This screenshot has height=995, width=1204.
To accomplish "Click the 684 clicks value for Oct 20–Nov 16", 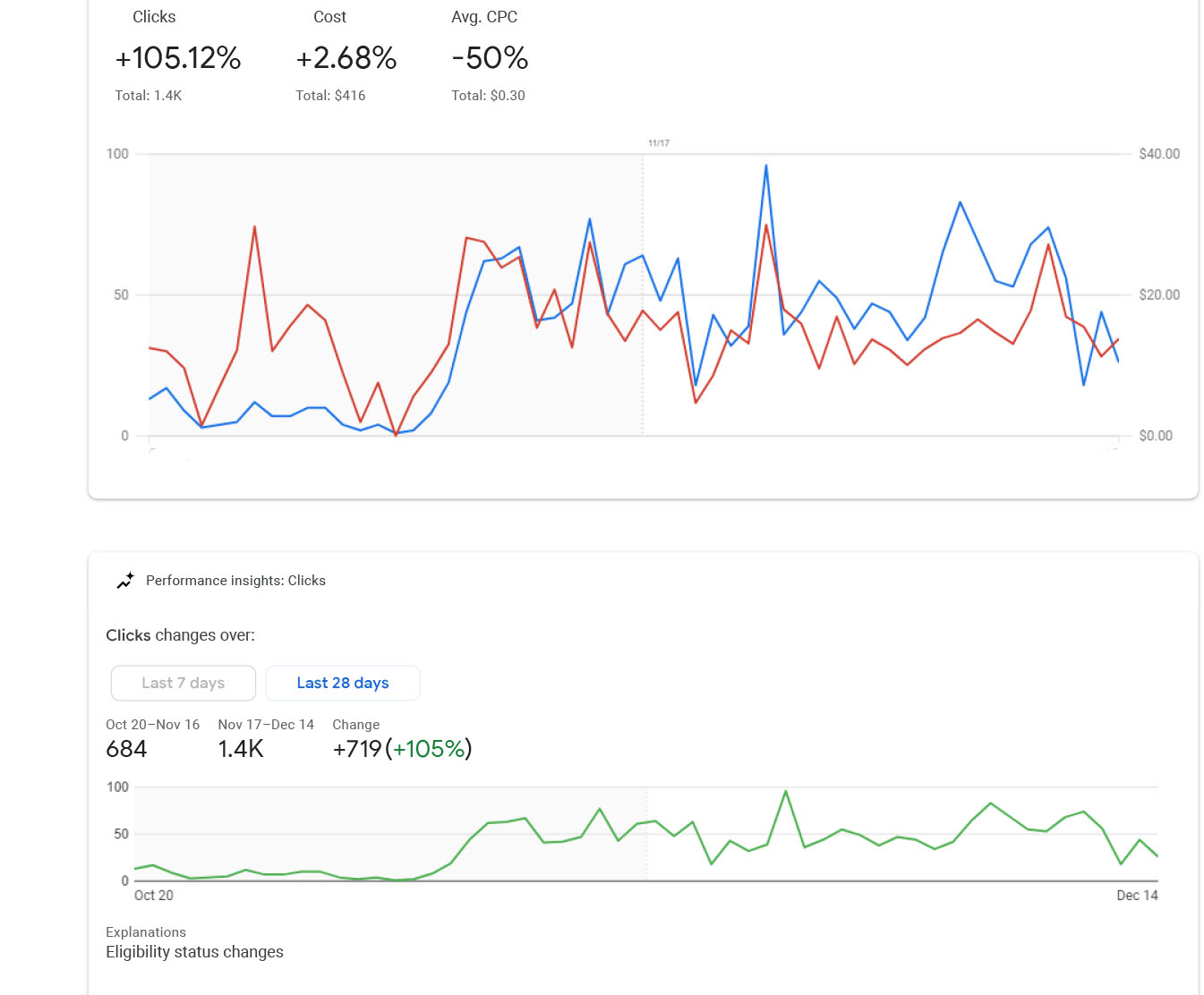I will 126,749.
